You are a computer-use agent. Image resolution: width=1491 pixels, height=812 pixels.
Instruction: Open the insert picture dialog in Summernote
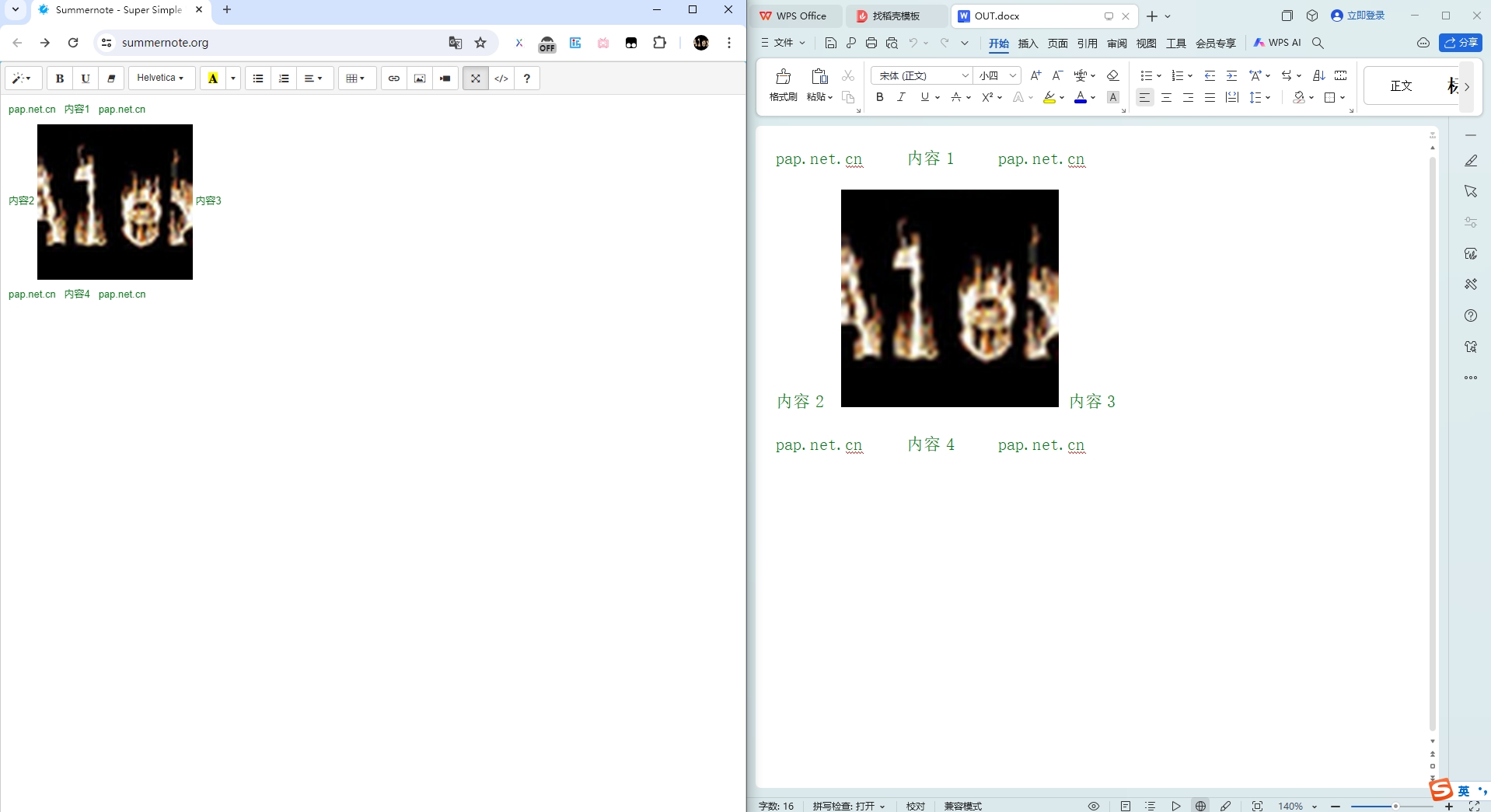(x=420, y=78)
